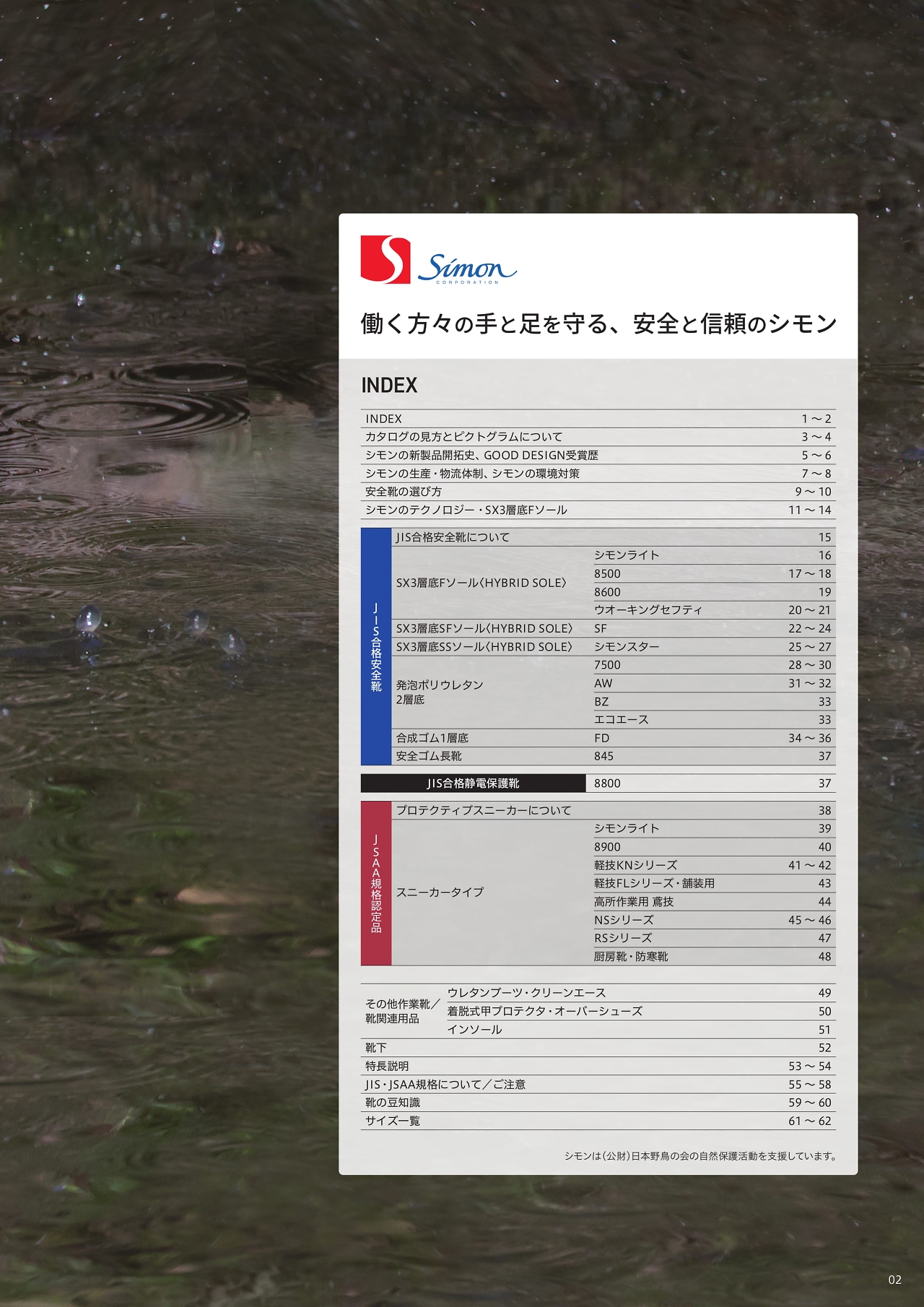Viewport: 924px width, 1307px height.
Task: Click the black JIS合格静電保護靴 label
Action: coord(473,783)
